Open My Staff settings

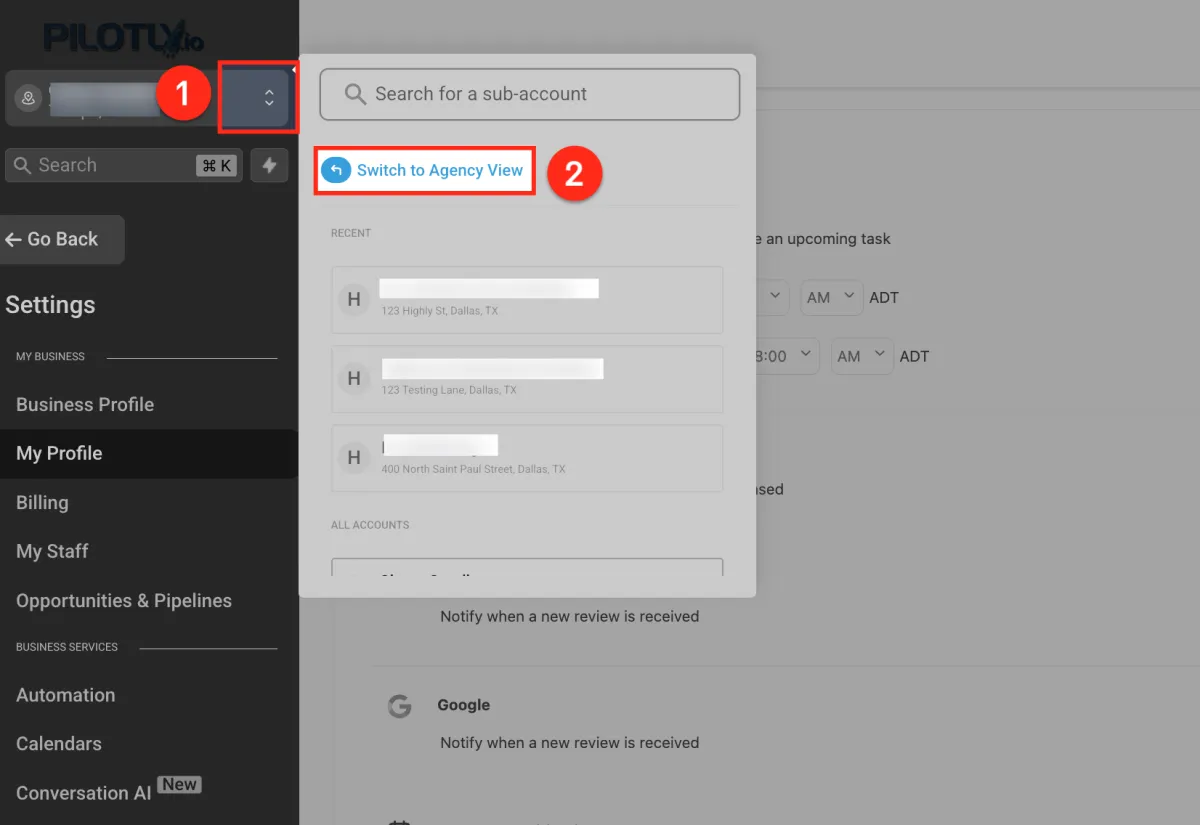tap(52, 551)
